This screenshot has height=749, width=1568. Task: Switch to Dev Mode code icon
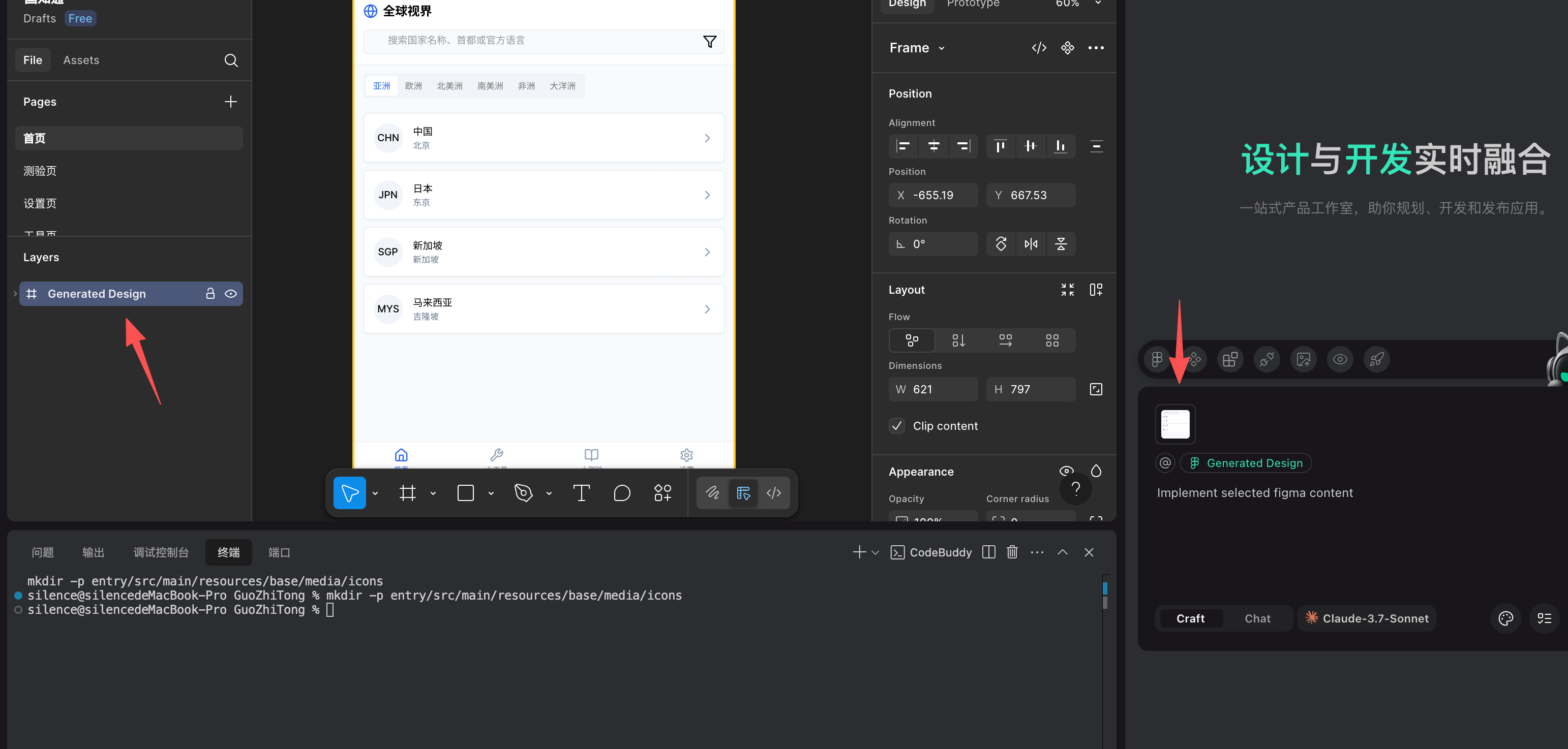point(774,493)
